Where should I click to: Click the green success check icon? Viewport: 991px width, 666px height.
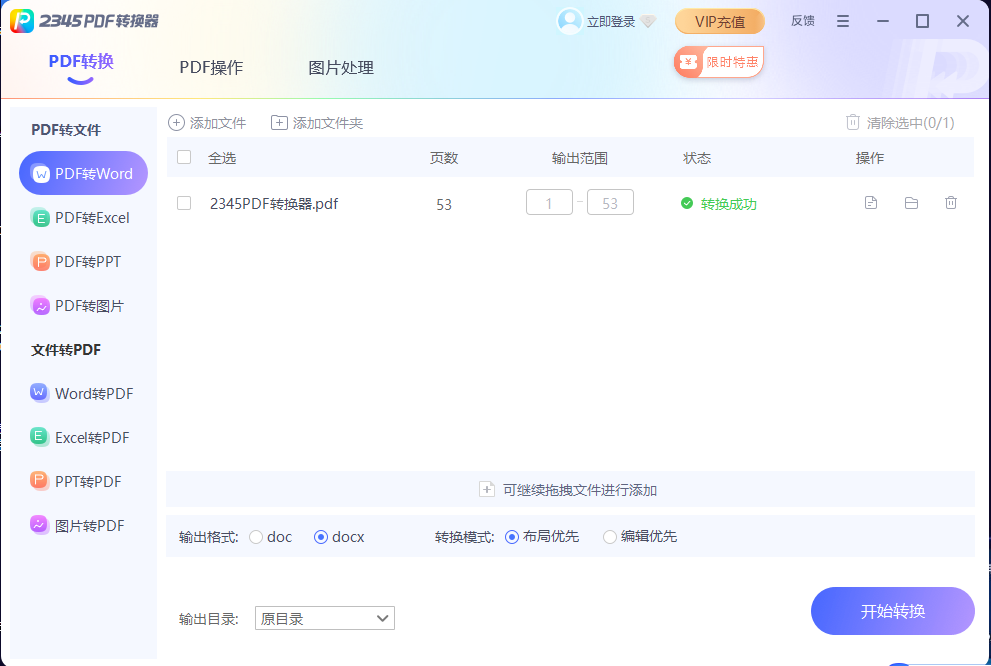[687, 203]
